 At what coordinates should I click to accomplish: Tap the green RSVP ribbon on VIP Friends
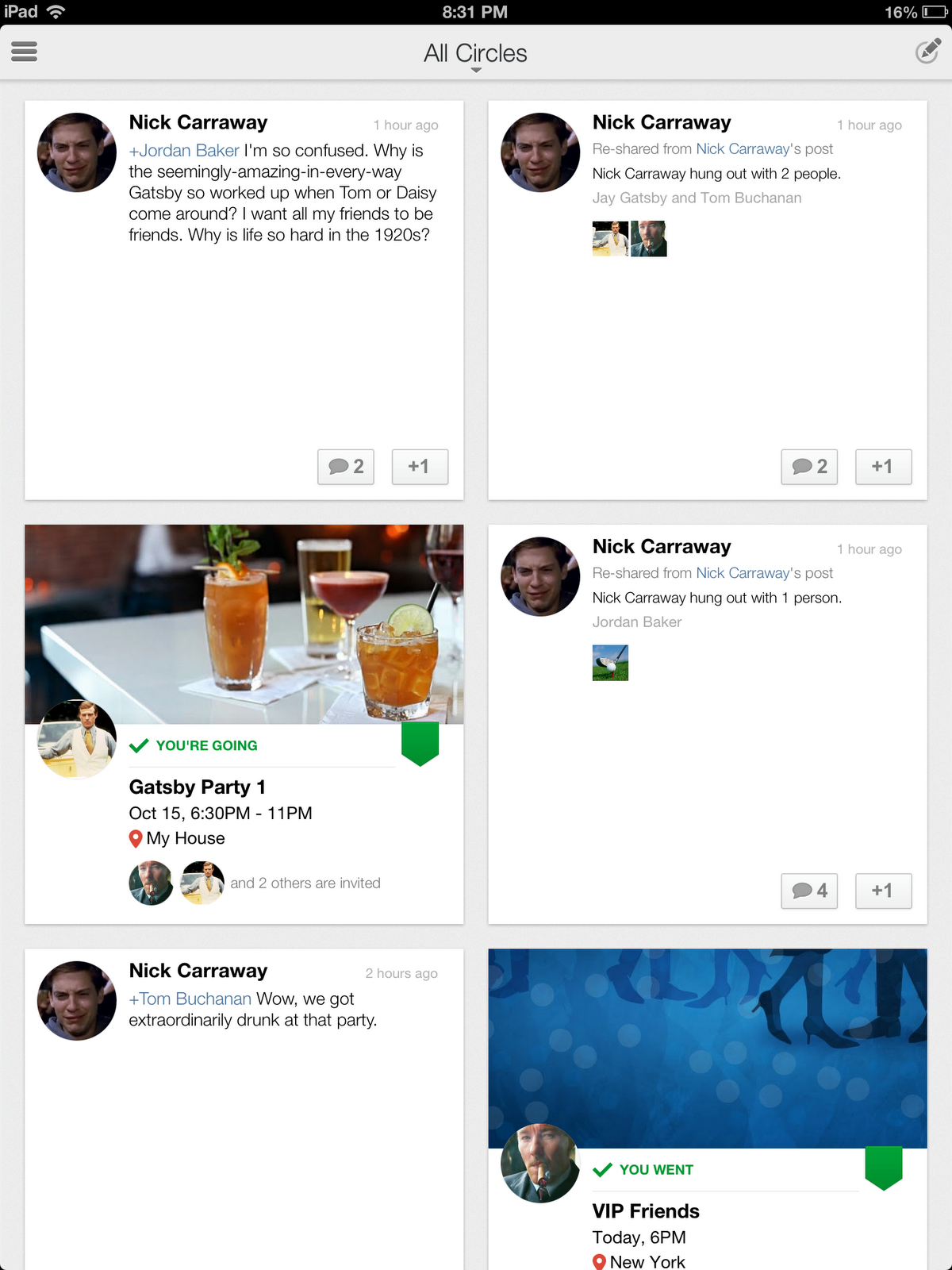884,1168
